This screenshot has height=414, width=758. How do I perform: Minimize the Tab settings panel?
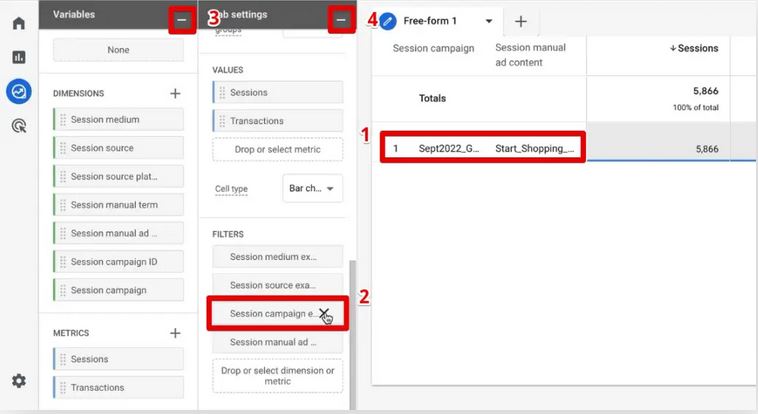[x=341, y=20]
